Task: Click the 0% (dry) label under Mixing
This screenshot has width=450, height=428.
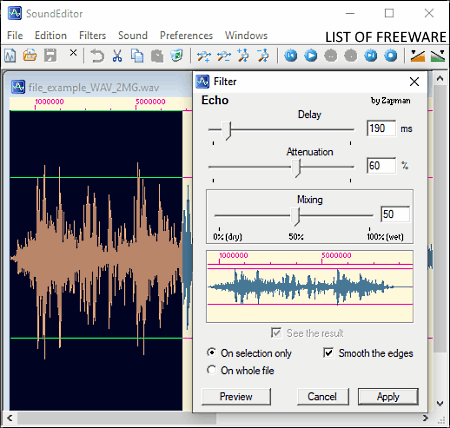Action: coord(228,237)
